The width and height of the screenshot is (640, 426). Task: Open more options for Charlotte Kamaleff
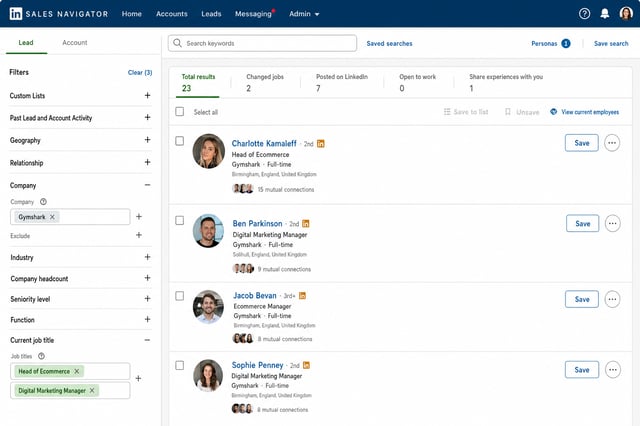point(612,143)
